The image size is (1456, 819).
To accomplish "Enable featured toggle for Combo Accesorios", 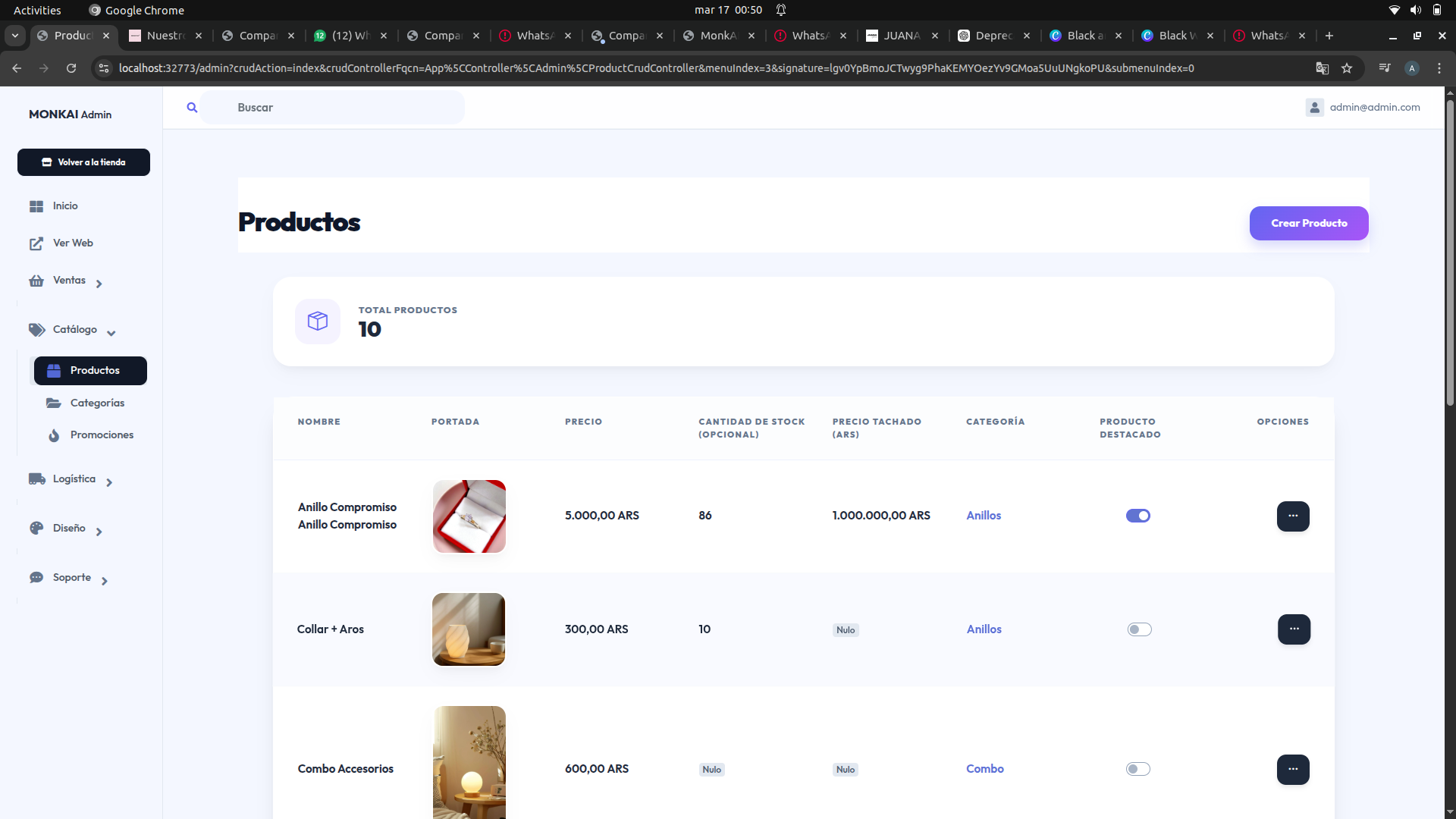I will (1137, 769).
